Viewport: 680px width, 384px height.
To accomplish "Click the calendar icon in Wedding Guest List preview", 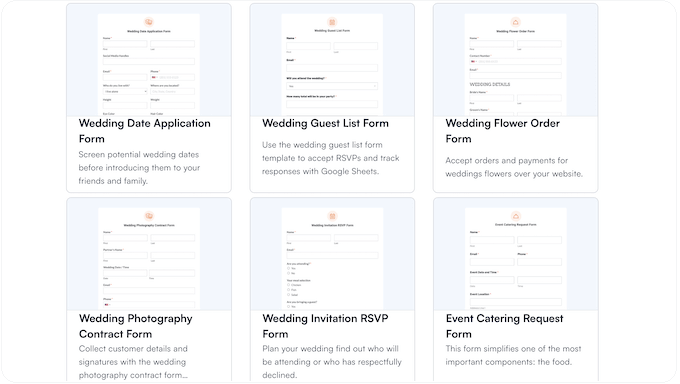I will pyautogui.click(x=332, y=22).
